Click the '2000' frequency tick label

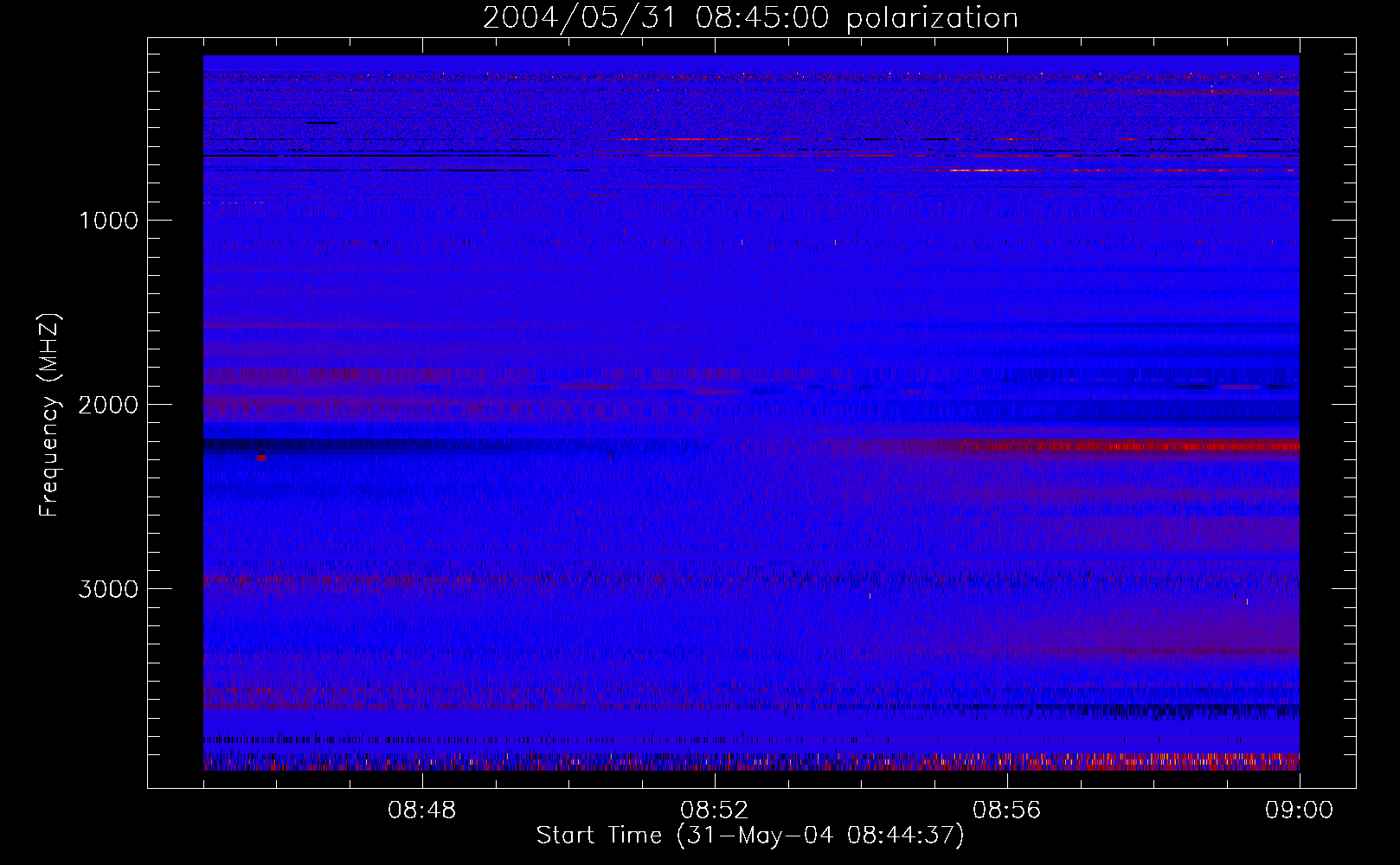[x=108, y=405]
